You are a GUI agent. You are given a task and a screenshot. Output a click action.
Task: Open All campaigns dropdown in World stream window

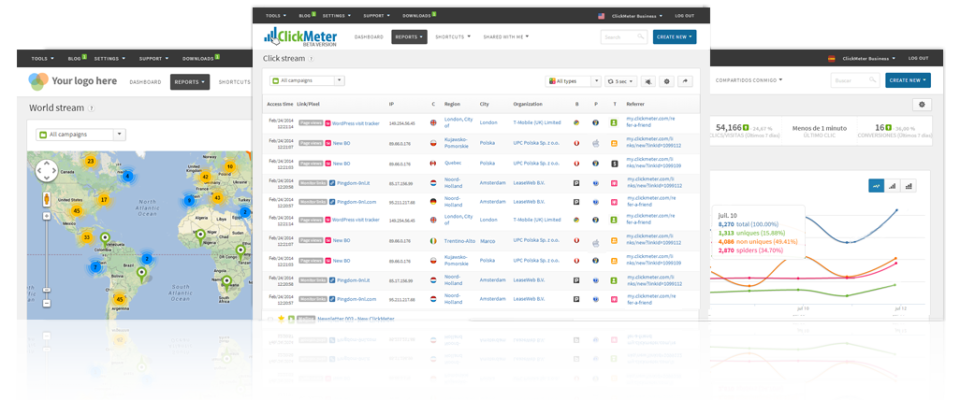pyautogui.click(x=80, y=135)
